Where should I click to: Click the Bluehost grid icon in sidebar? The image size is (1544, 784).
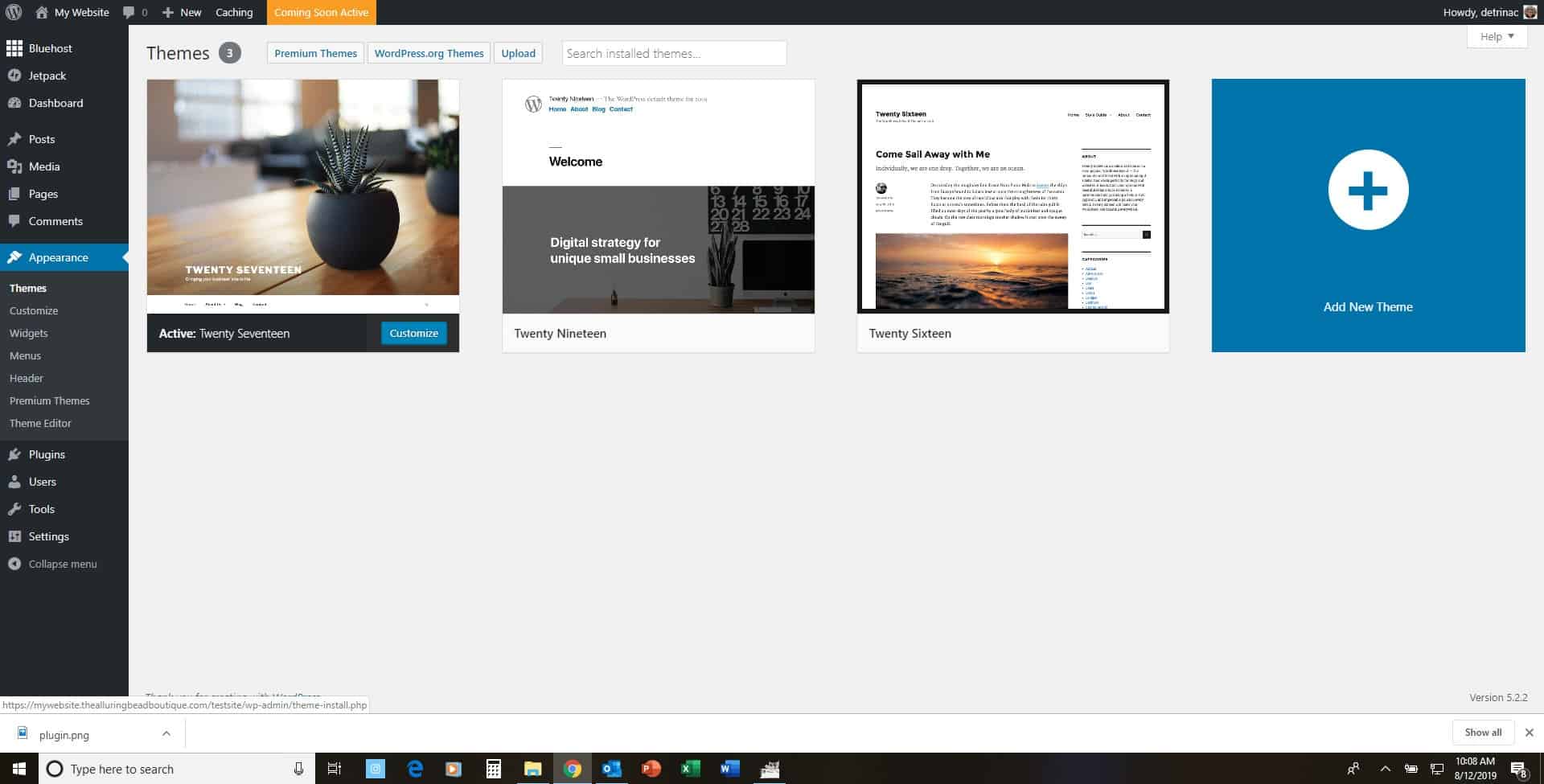click(14, 48)
